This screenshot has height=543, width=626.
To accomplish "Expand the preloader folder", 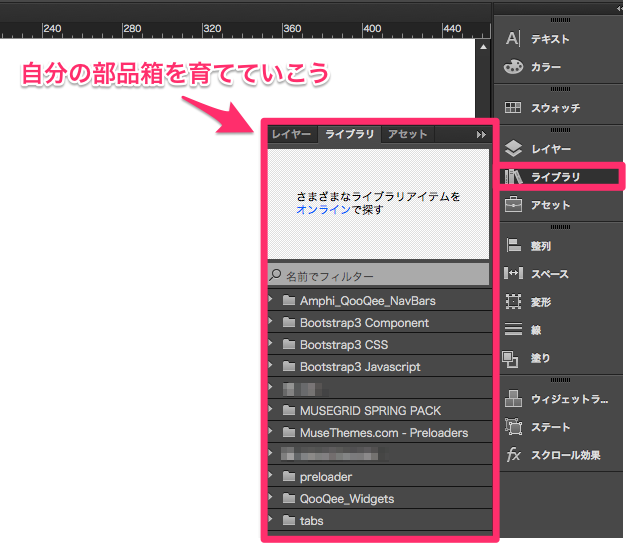I will pyautogui.click(x=271, y=475).
